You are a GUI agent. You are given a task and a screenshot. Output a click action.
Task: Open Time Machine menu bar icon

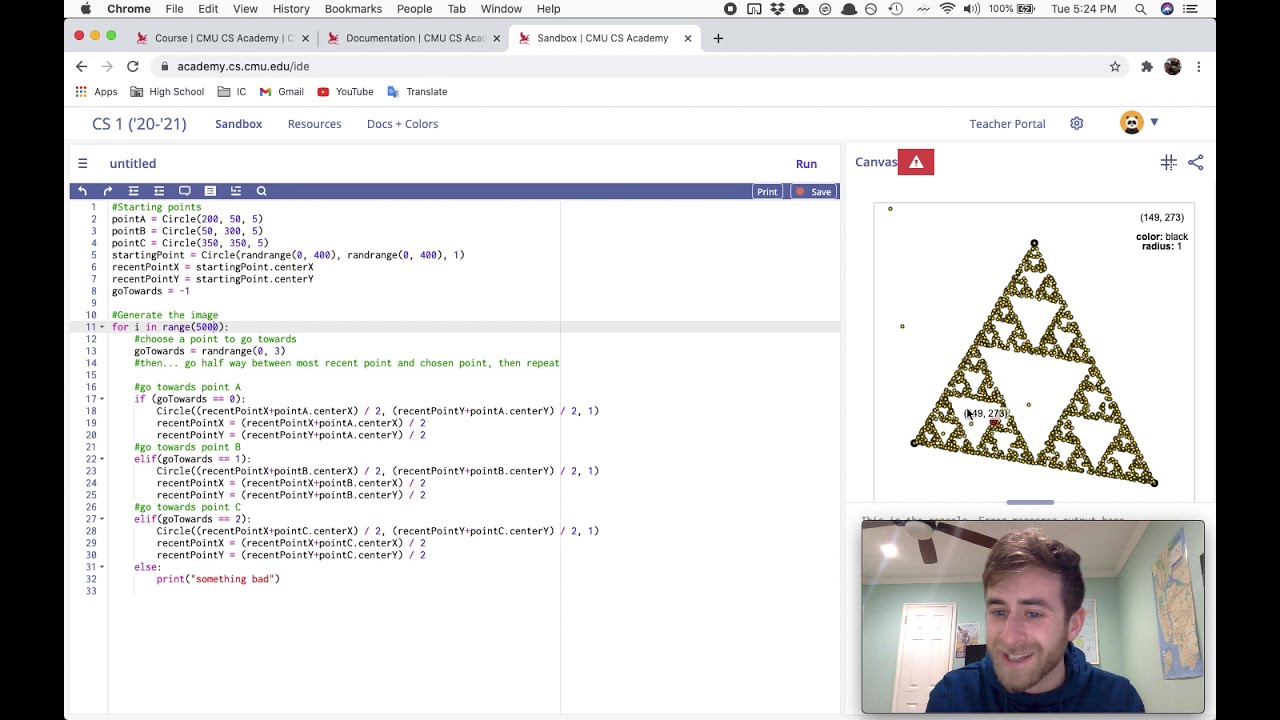click(895, 9)
